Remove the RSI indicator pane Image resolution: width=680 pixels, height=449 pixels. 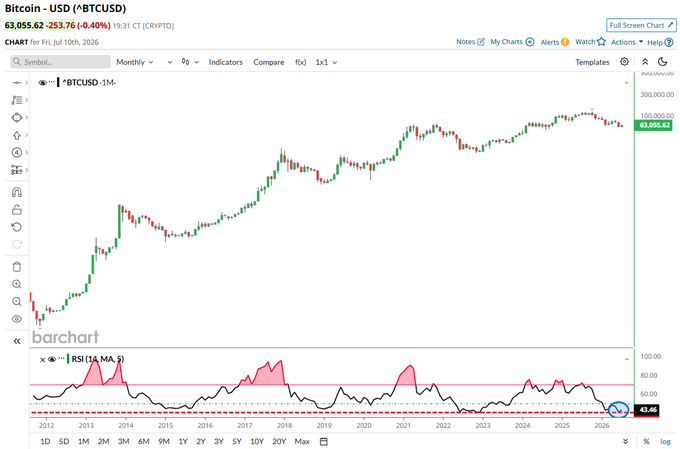42,360
